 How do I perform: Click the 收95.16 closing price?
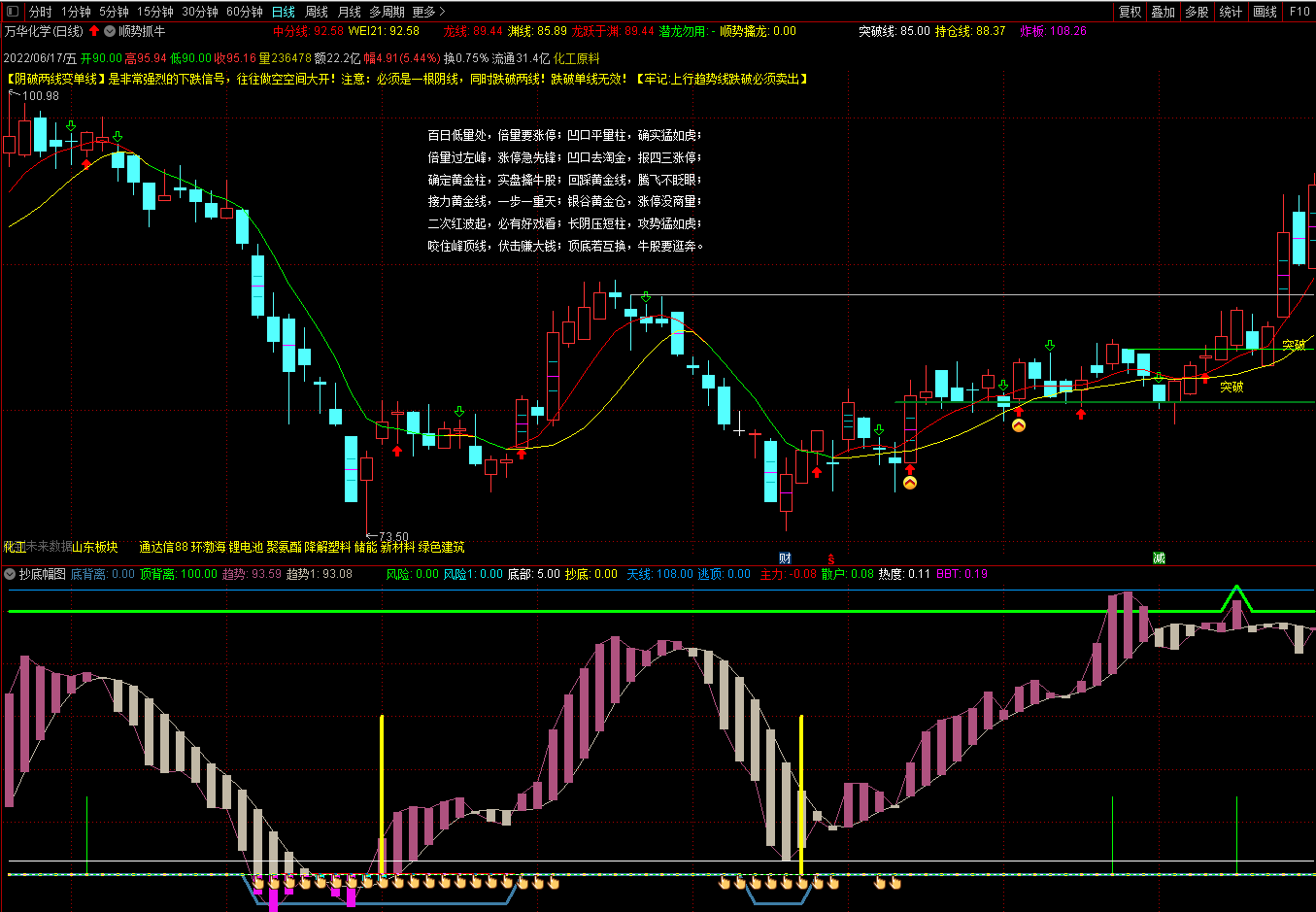pyautogui.click(x=234, y=58)
